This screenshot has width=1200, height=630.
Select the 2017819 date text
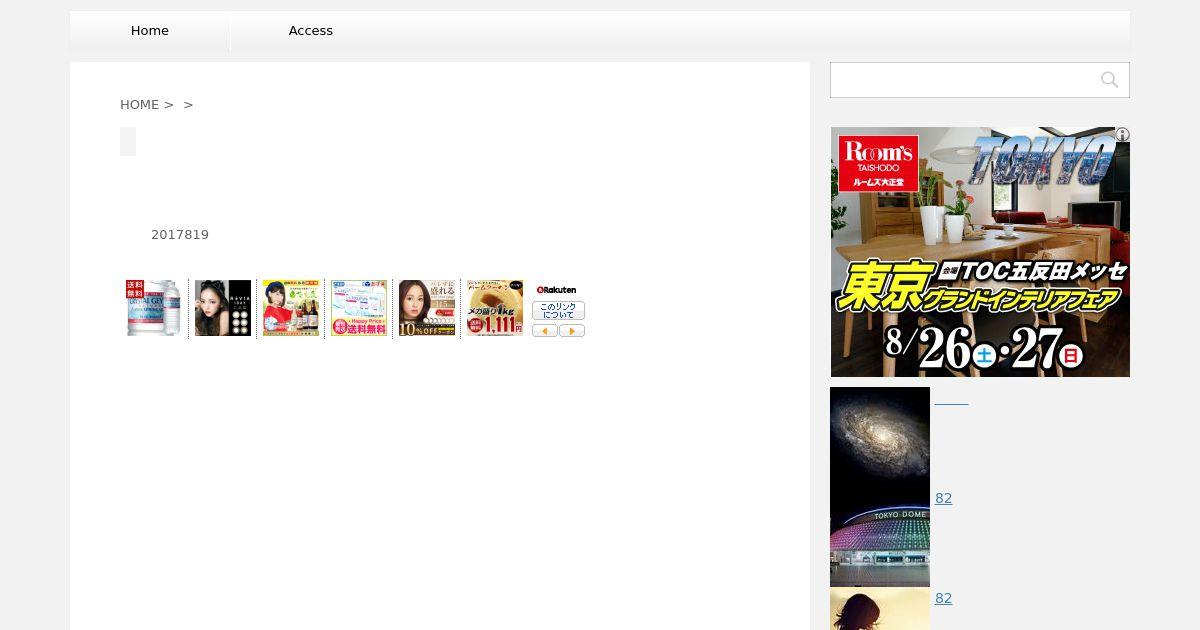pyautogui.click(x=180, y=235)
